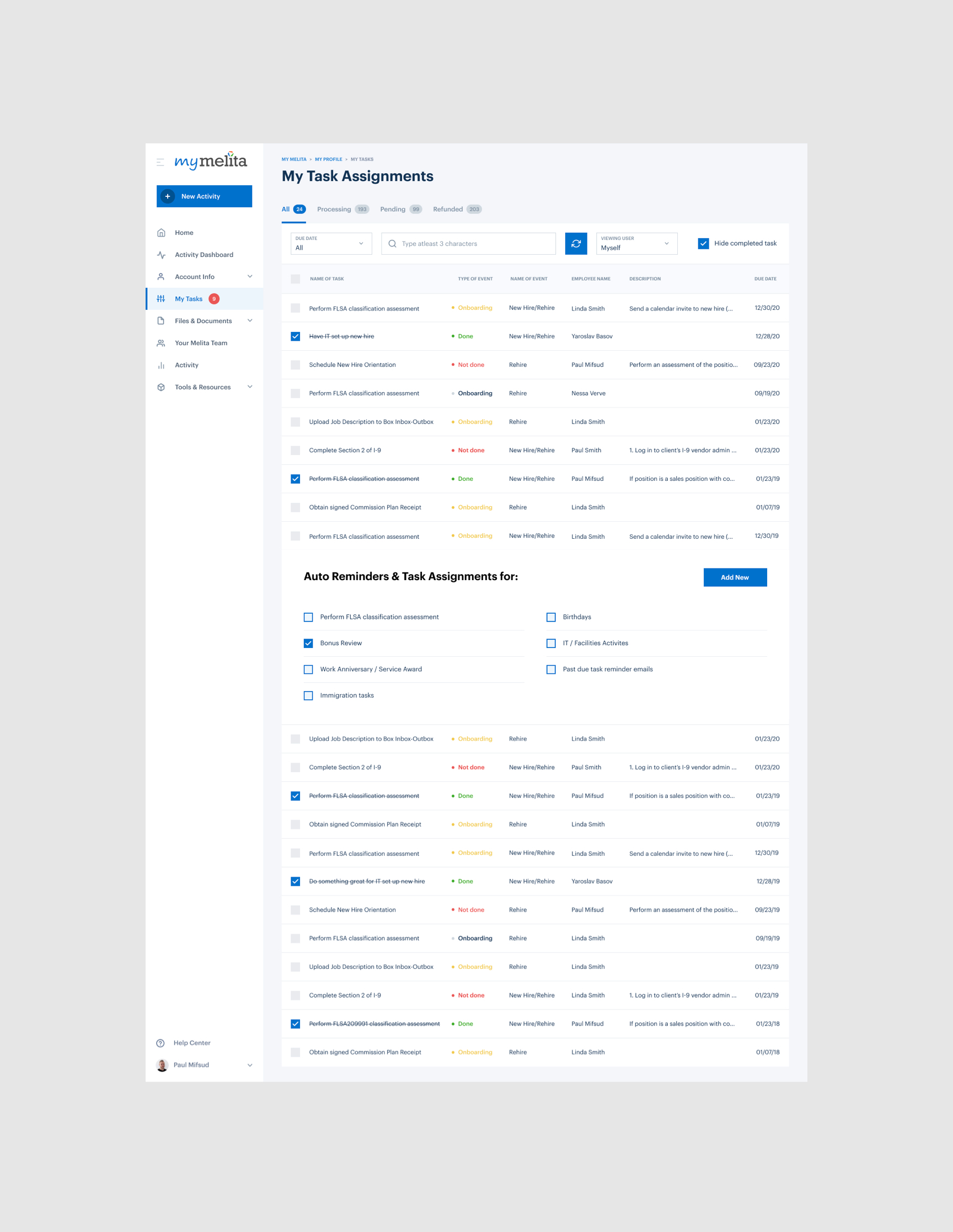Screen dimensions: 953x1232
Task: Uncheck the Have IT set up new hire task
Action: click(x=295, y=336)
